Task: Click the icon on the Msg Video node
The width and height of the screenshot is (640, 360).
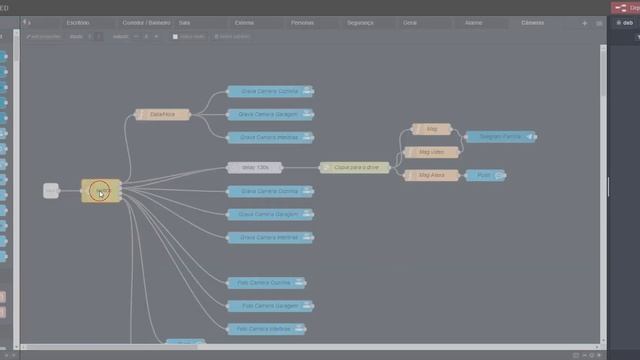Action: (409, 152)
